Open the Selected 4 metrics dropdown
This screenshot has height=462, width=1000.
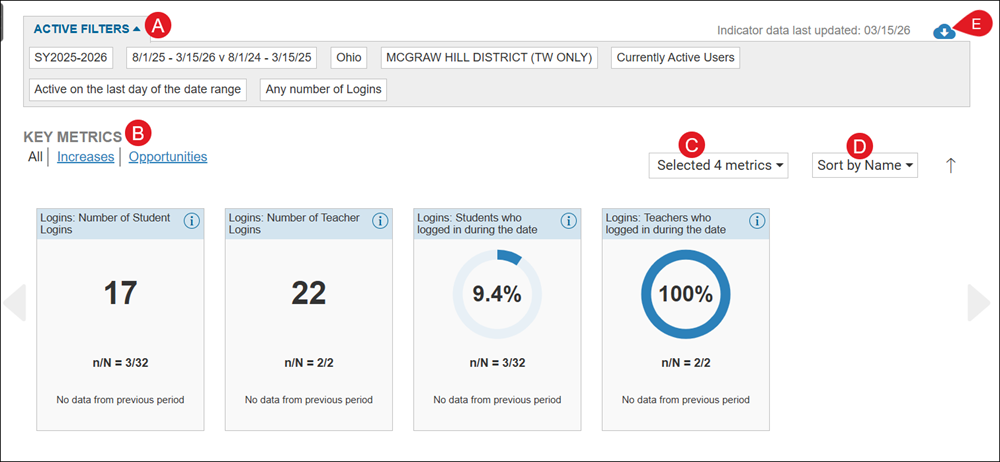click(720, 165)
